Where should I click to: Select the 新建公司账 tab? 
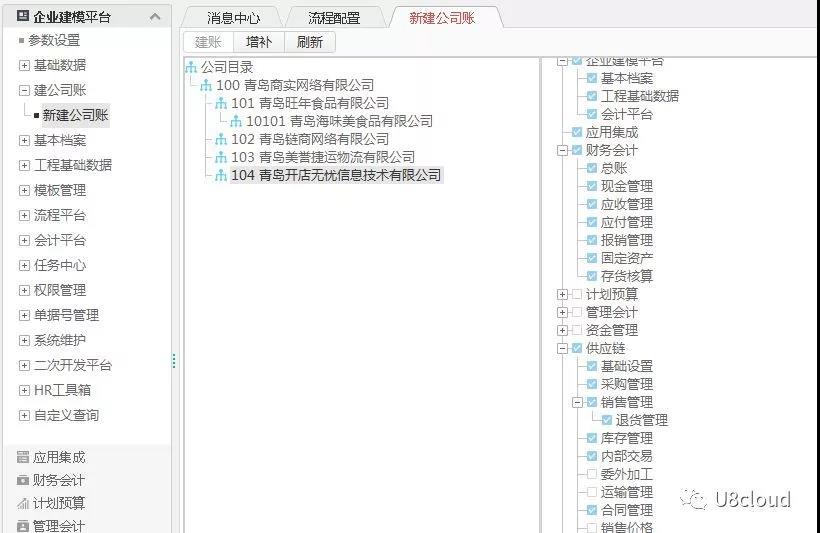coord(442,18)
